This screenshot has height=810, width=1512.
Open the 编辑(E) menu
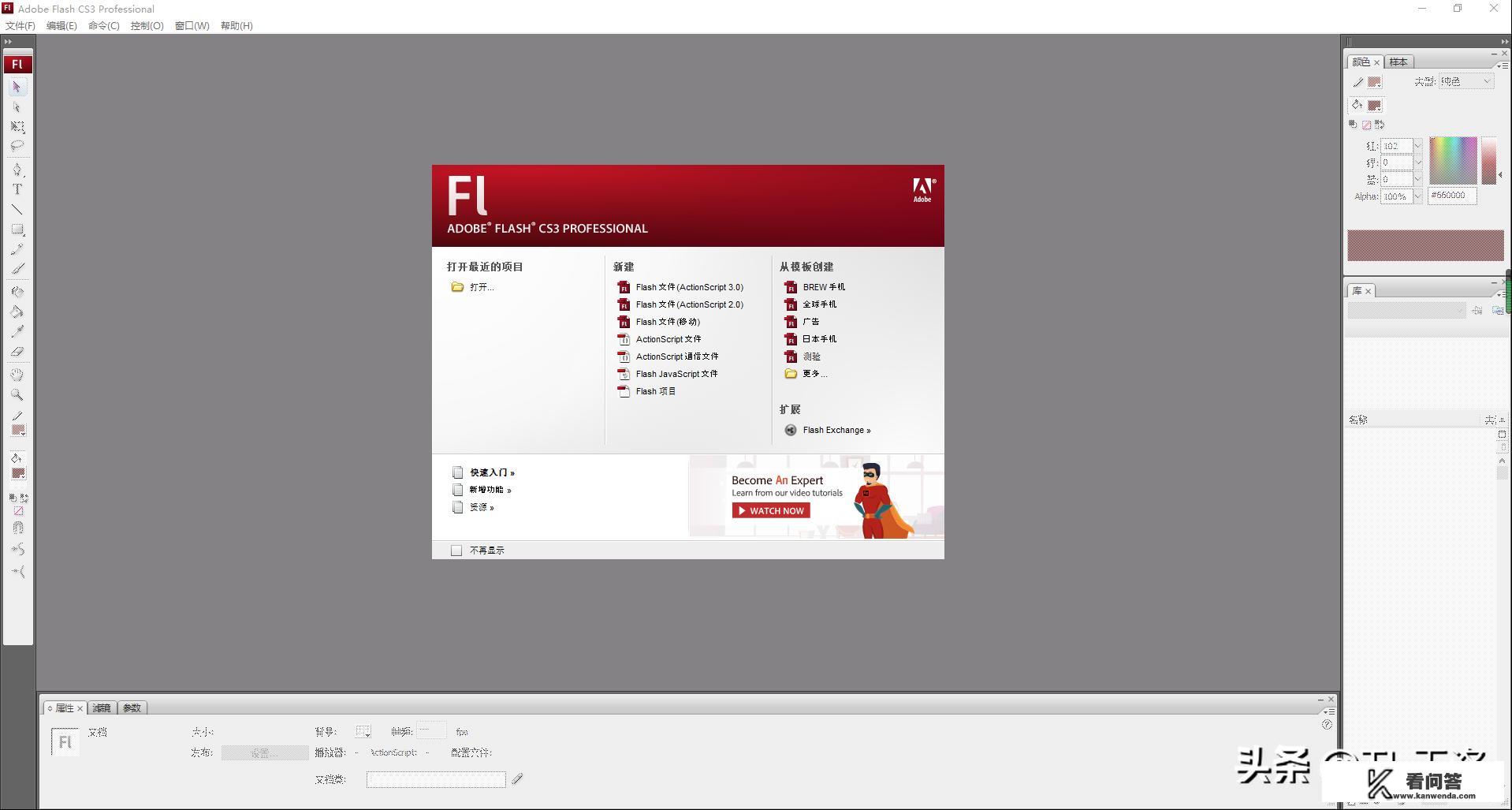tap(61, 25)
